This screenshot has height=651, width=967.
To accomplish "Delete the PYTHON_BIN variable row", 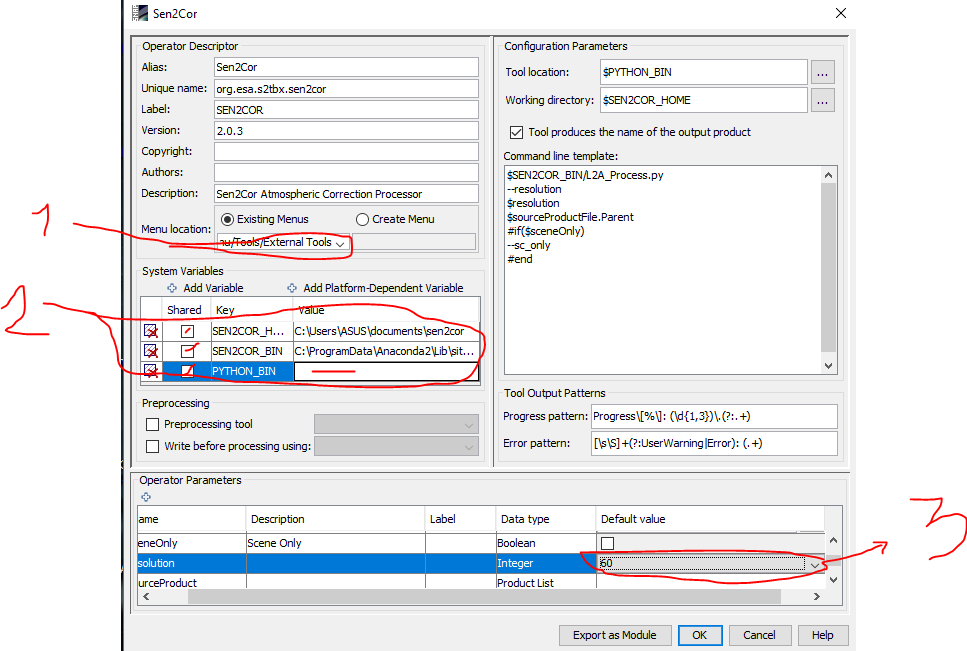I will click(x=150, y=371).
